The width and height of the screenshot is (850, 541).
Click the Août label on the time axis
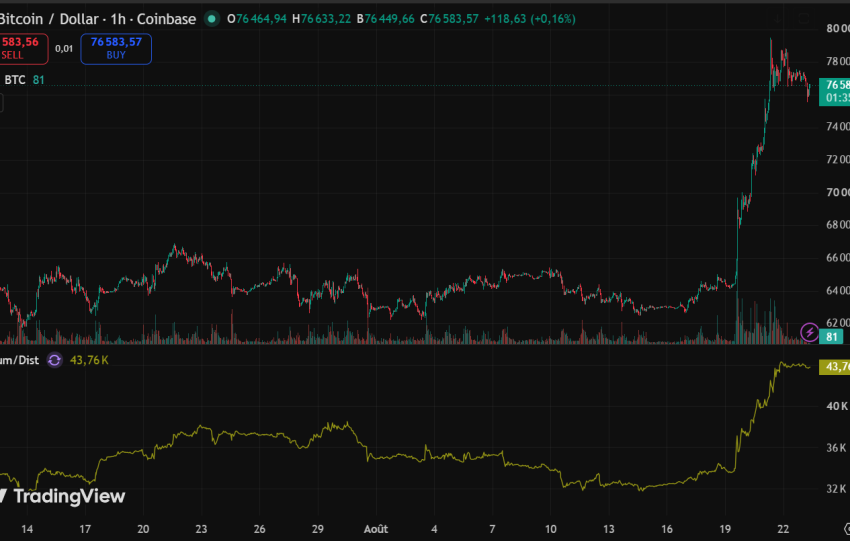point(376,529)
